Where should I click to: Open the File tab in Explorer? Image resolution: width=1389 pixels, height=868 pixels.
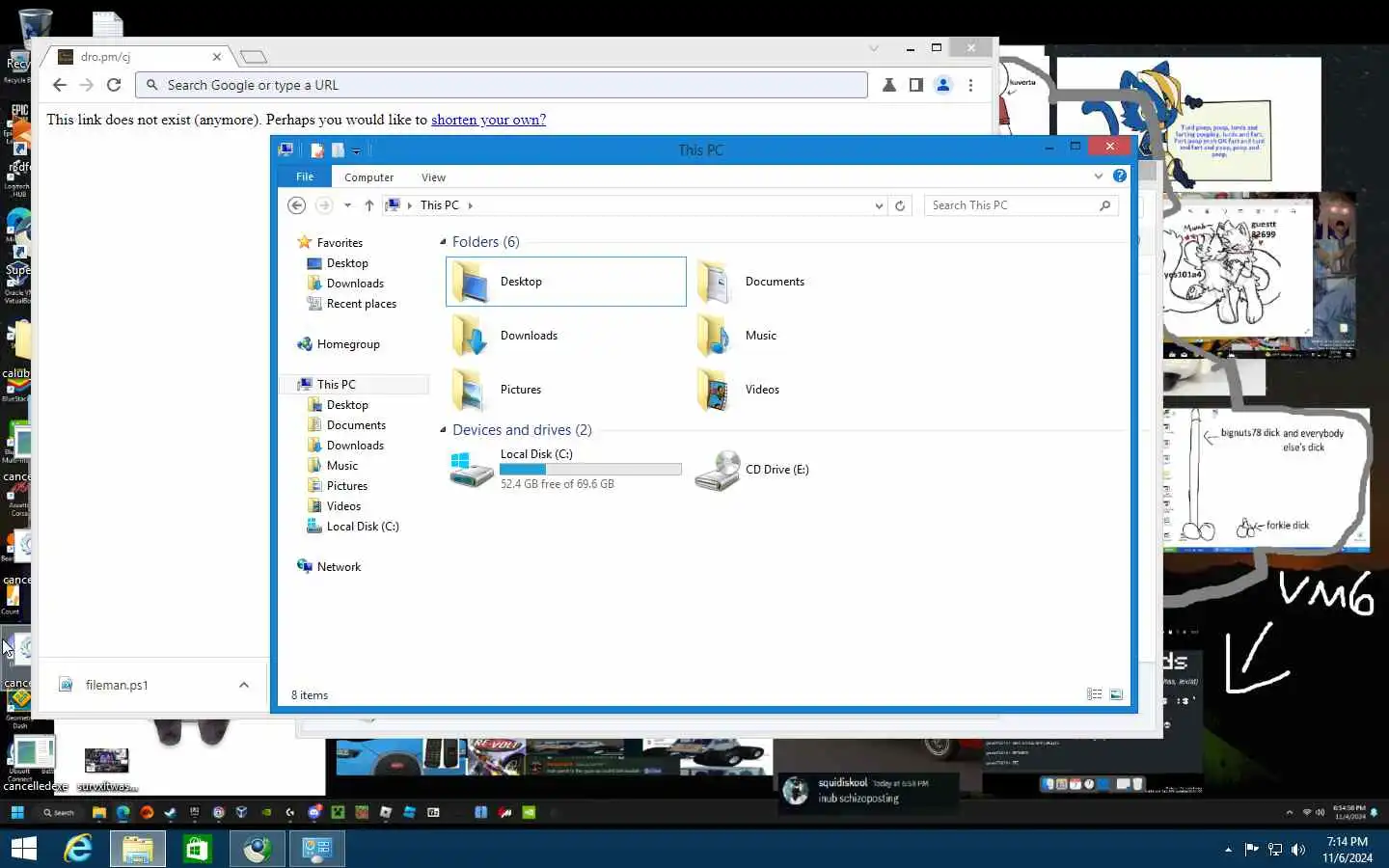[305, 176]
